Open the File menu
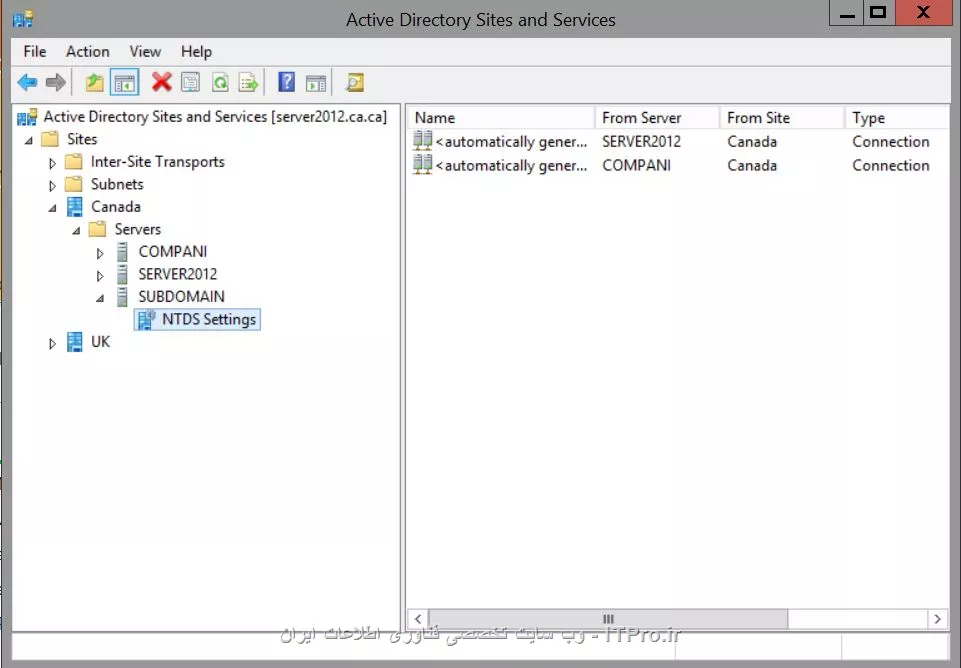This screenshot has width=961, height=668. pyautogui.click(x=34, y=51)
